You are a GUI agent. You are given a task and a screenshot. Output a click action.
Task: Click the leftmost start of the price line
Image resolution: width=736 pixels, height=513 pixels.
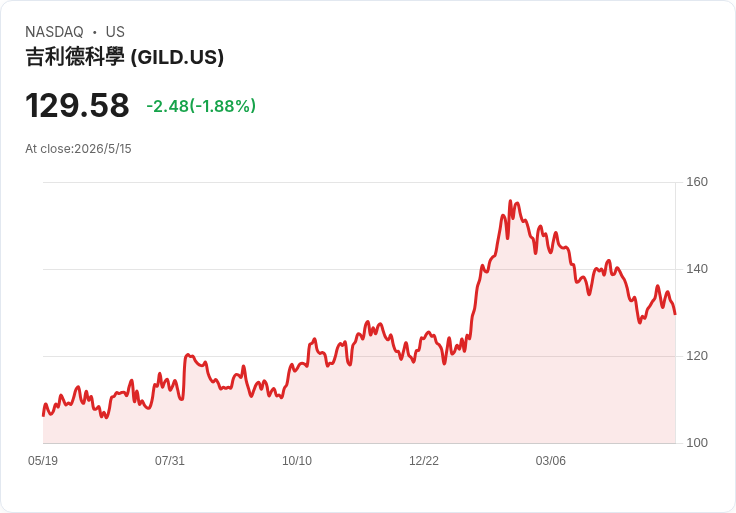click(43, 415)
